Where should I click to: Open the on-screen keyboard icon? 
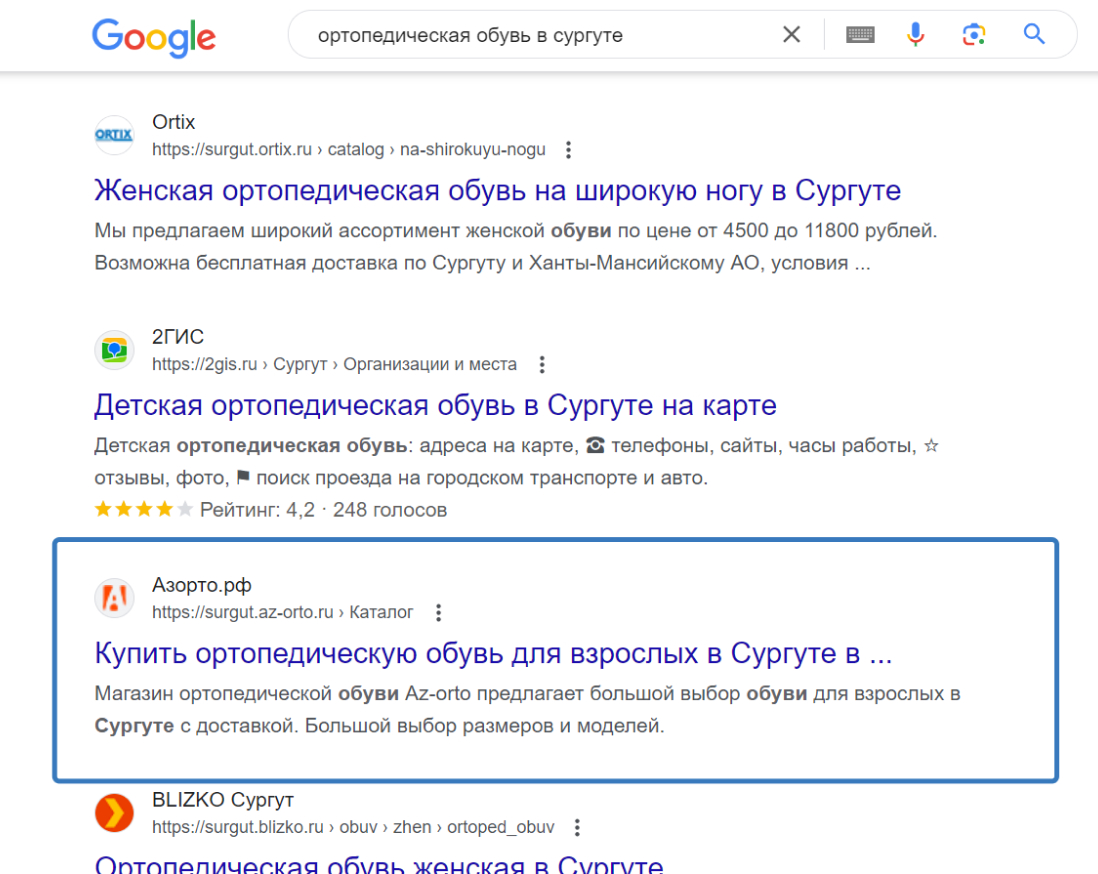860,33
